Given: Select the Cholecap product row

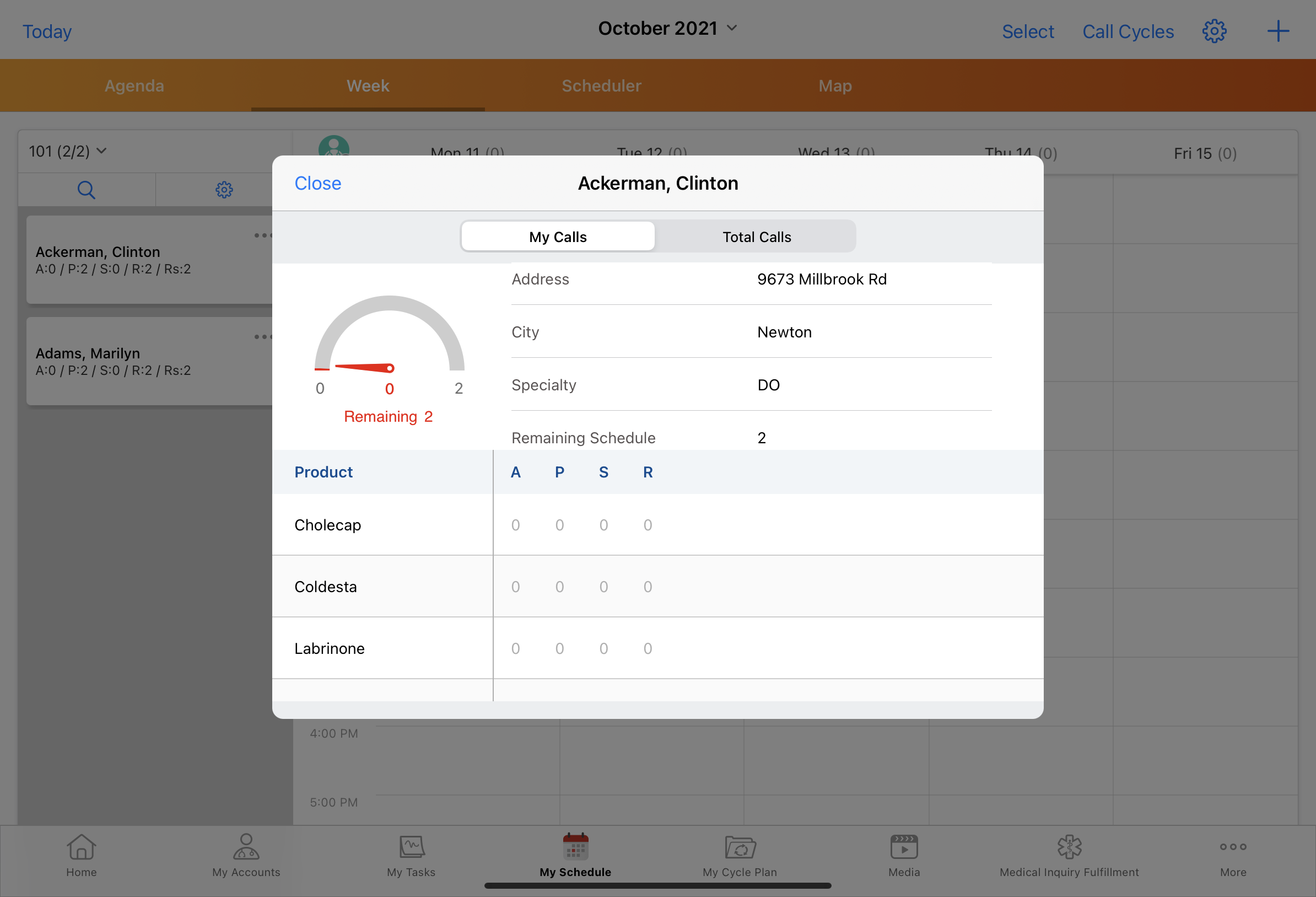Looking at the screenshot, I should [328, 525].
